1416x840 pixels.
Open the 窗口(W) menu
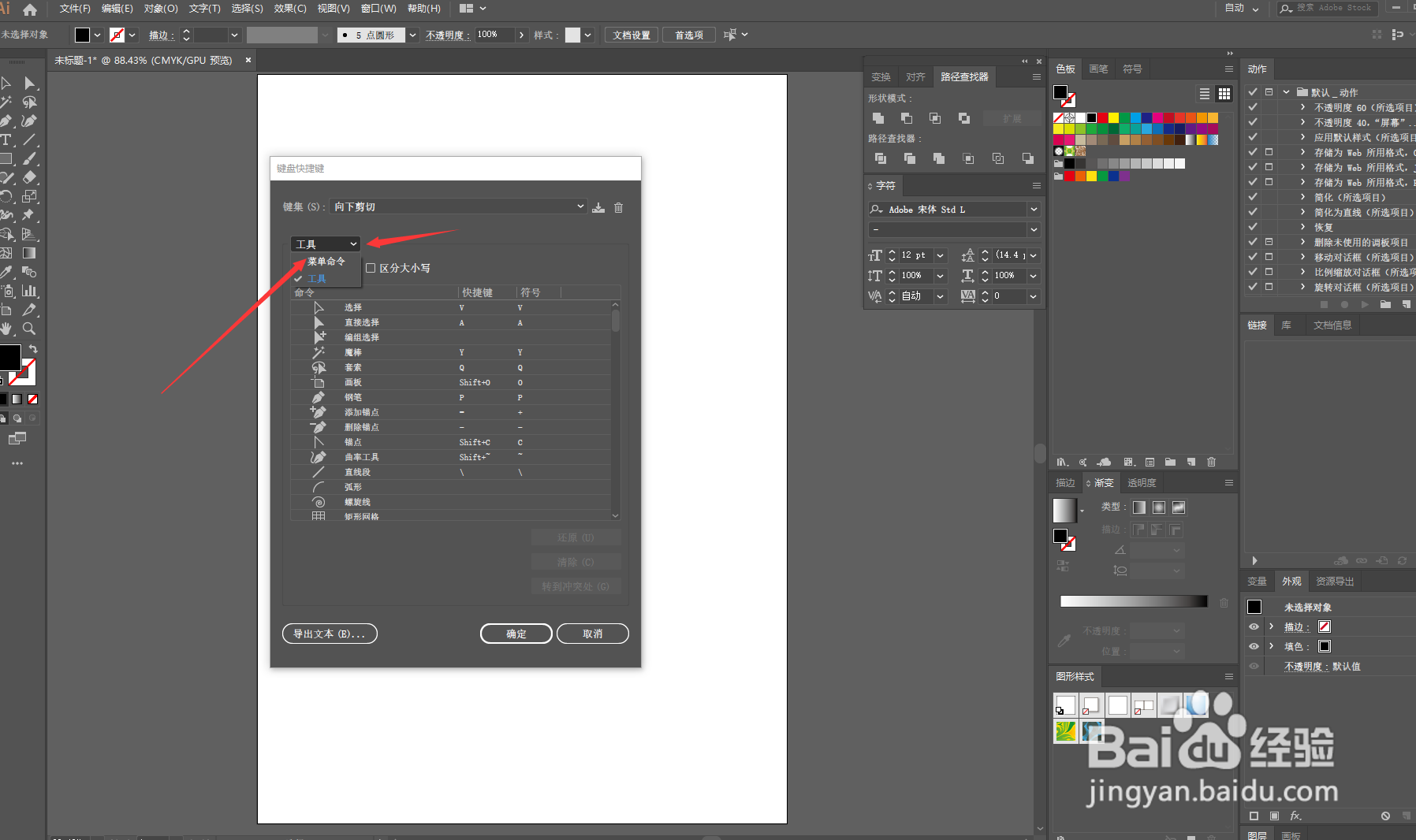(x=378, y=9)
